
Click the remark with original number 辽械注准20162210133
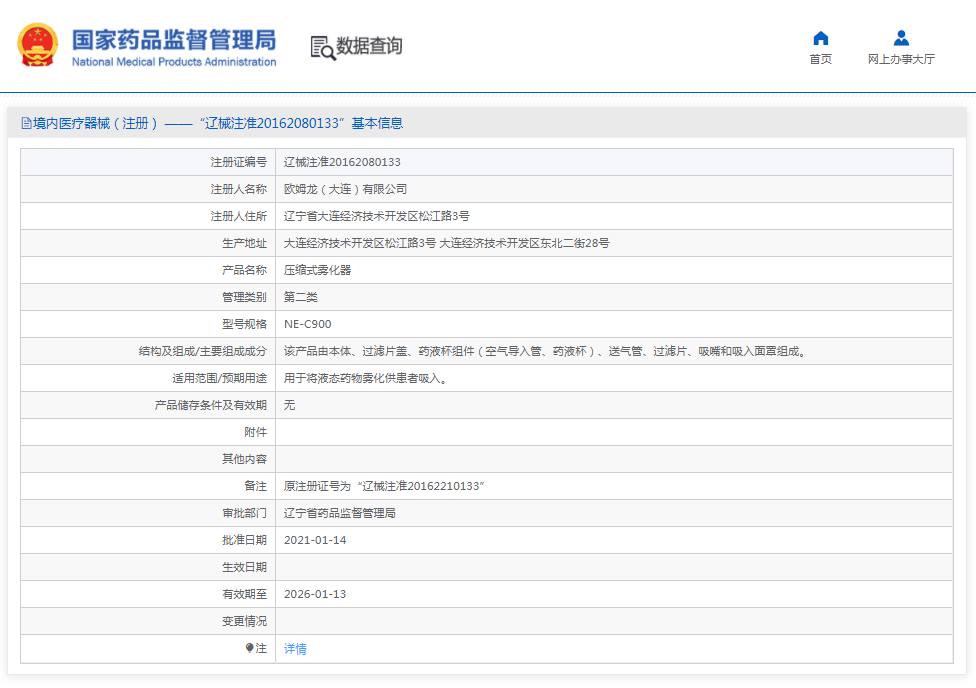click(384, 486)
